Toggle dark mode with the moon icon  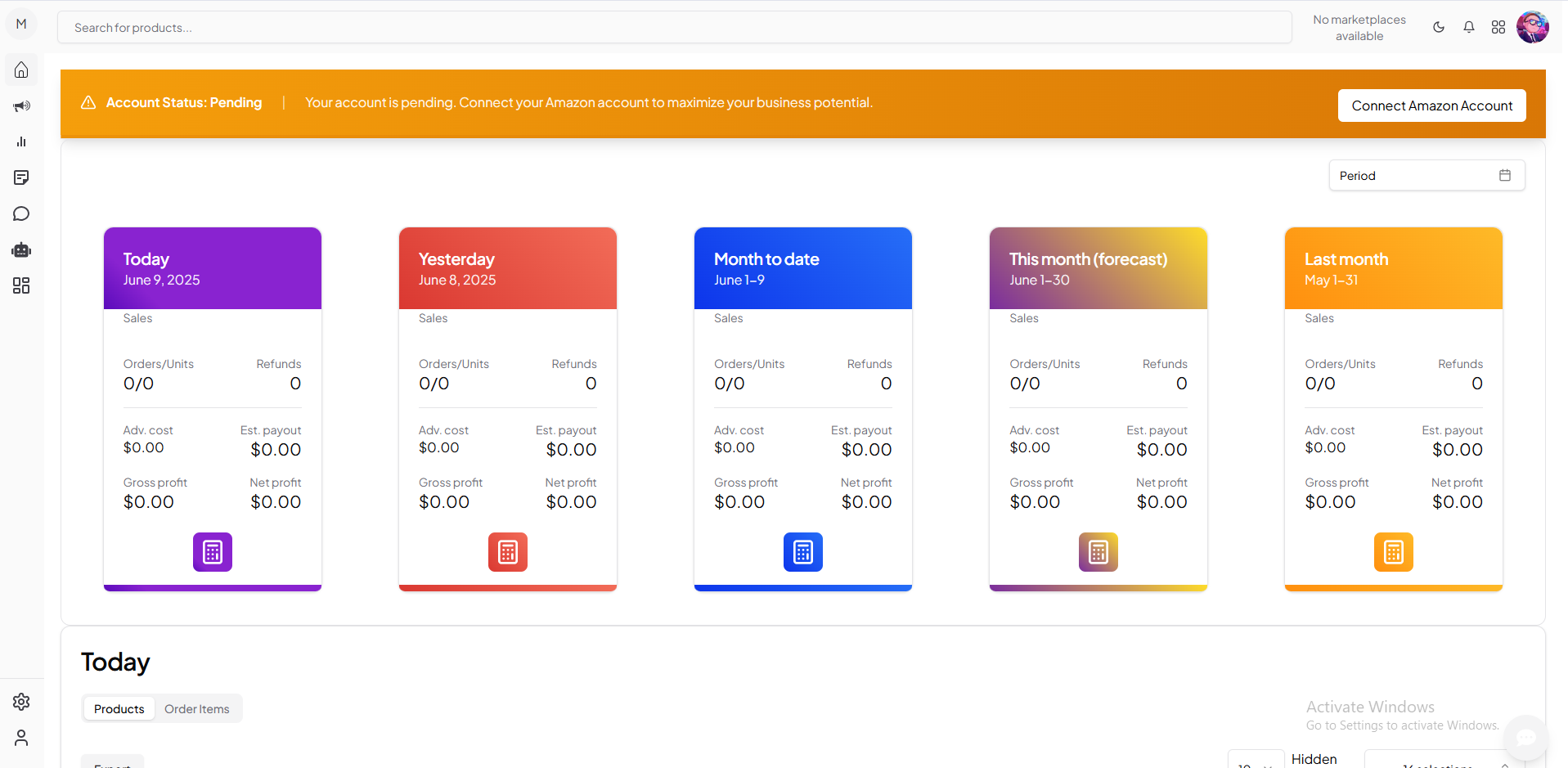click(1438, 27)
